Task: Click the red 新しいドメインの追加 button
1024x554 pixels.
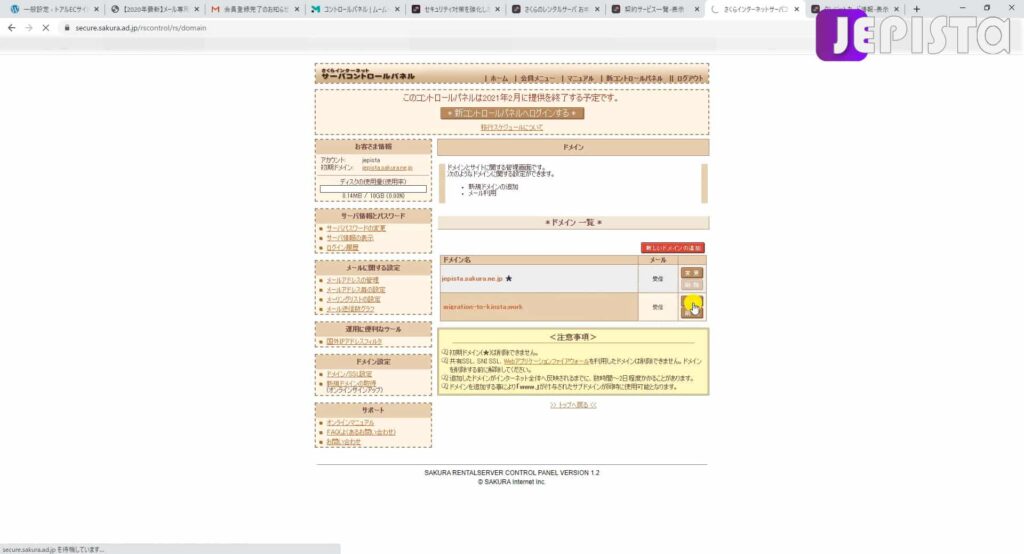Action: [673, 248]
